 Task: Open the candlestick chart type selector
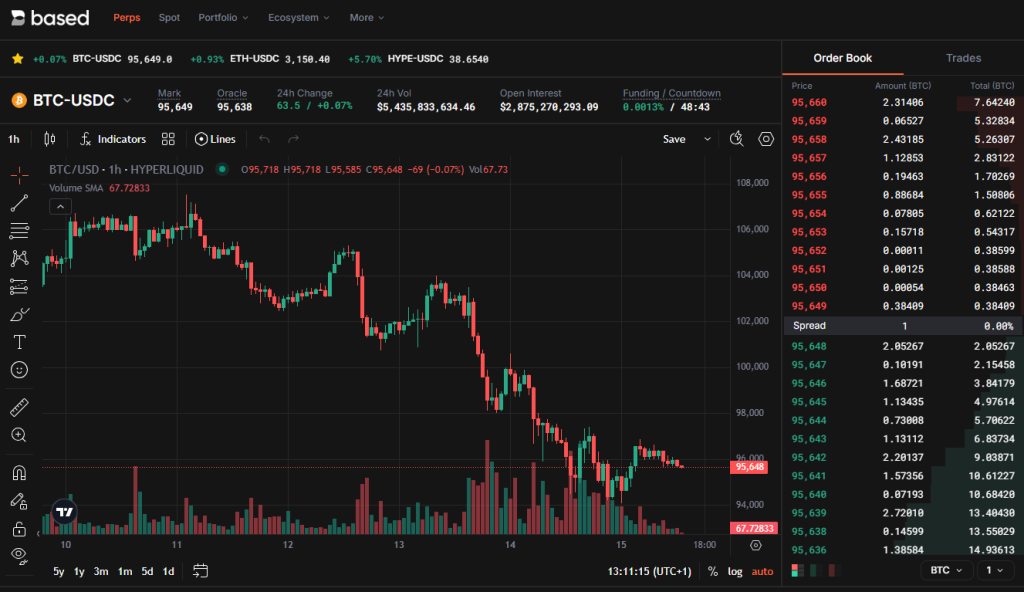point(50,139)
